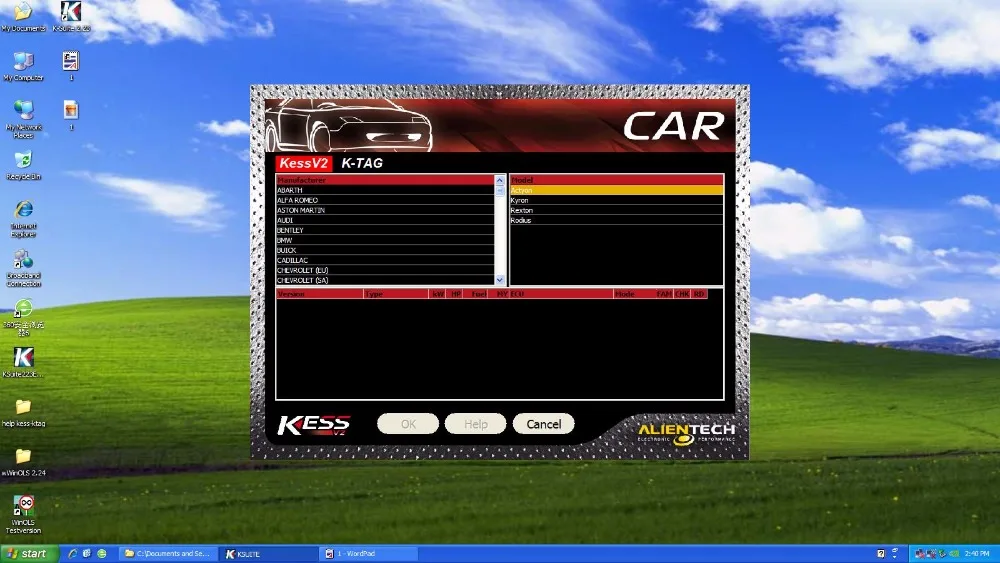This screenshot has height=563, width=1000.
Task: Select CADILLAC manufacturer
Action: click(385, 261)
